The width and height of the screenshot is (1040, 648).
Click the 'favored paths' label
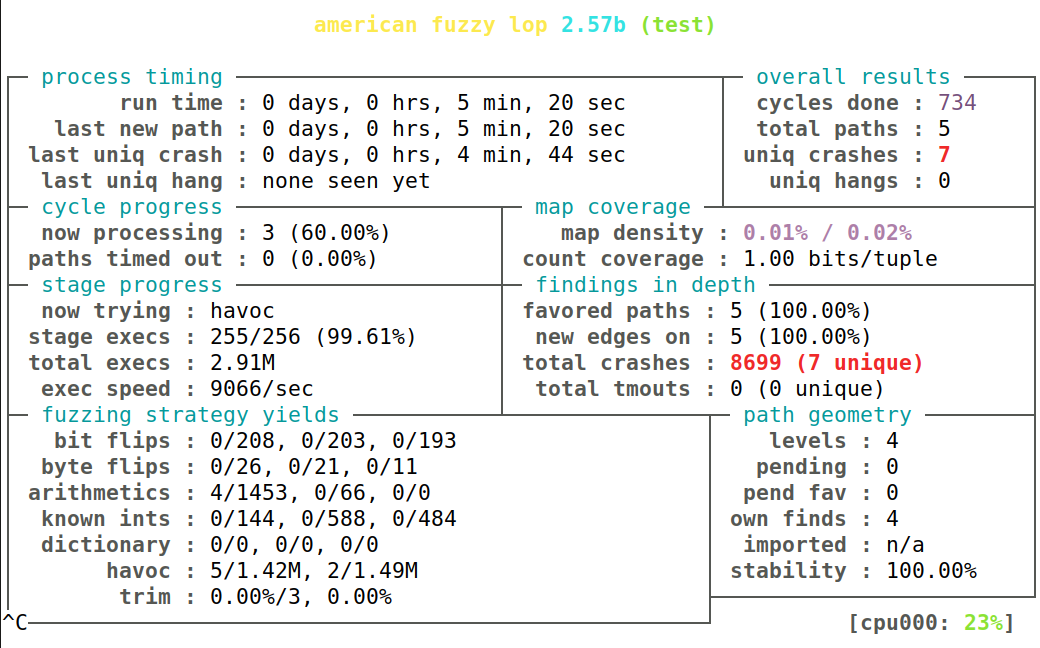[x=606, y=311]
